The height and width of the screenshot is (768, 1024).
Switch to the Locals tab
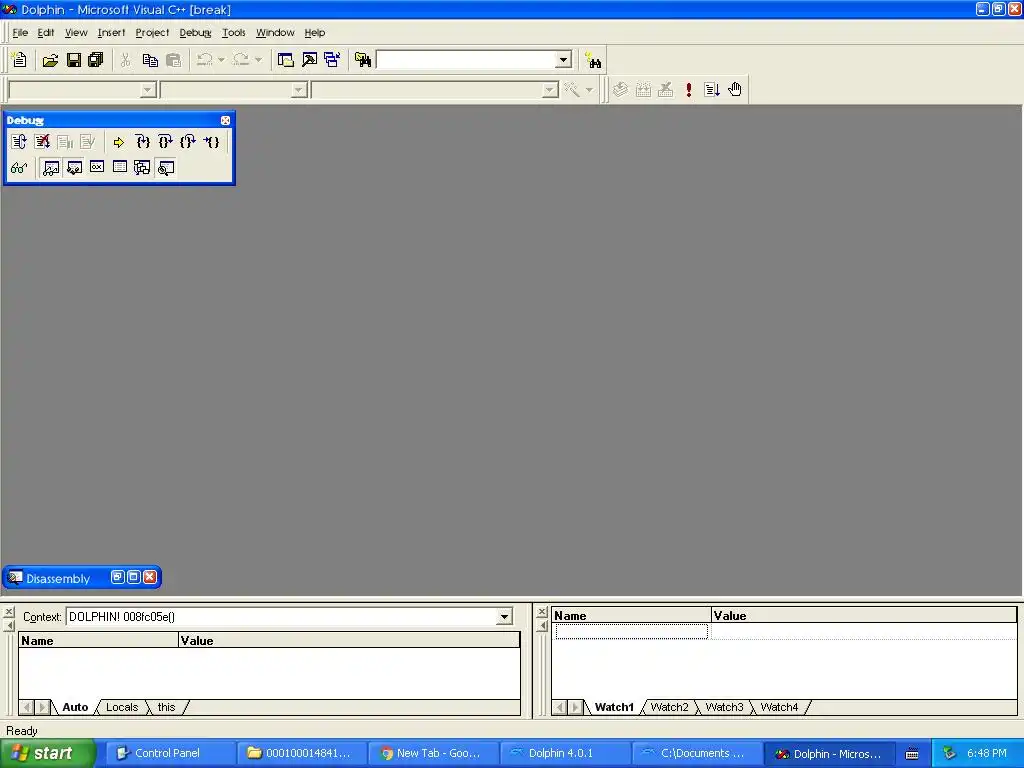(x=122, y=707)
